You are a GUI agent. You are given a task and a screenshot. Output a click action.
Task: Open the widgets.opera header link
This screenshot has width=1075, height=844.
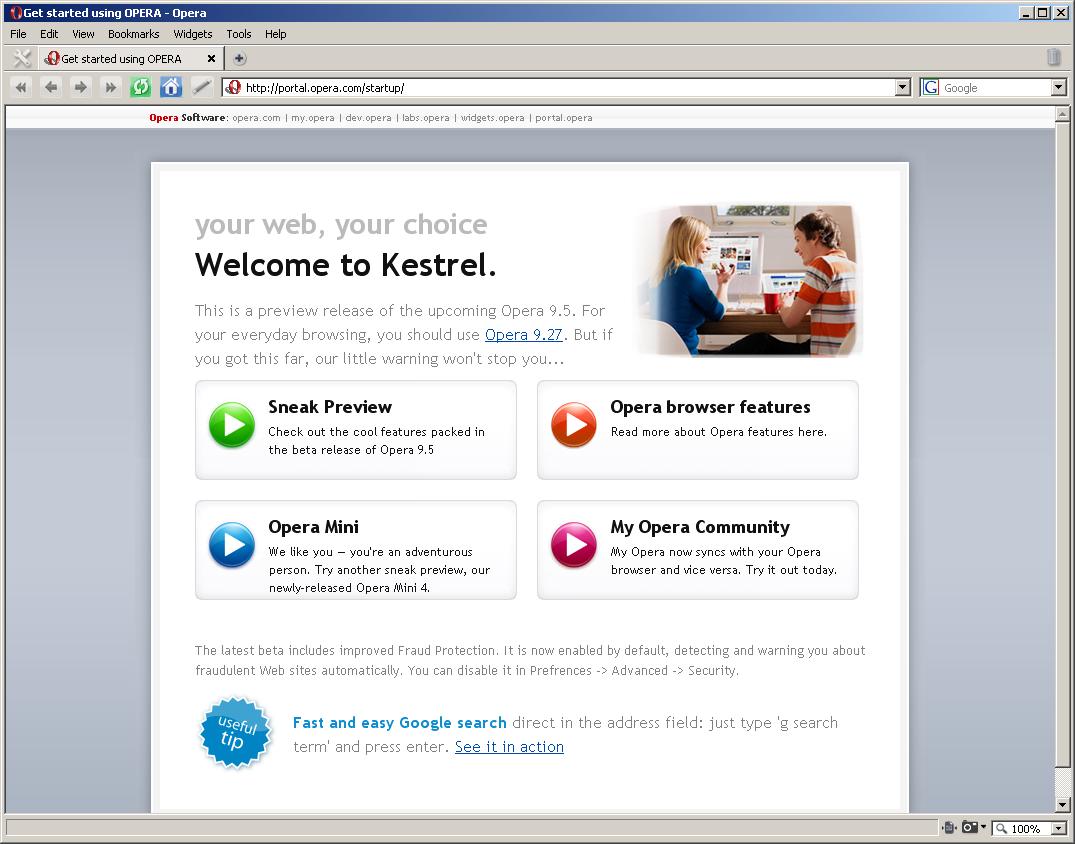tap(492, 118)
